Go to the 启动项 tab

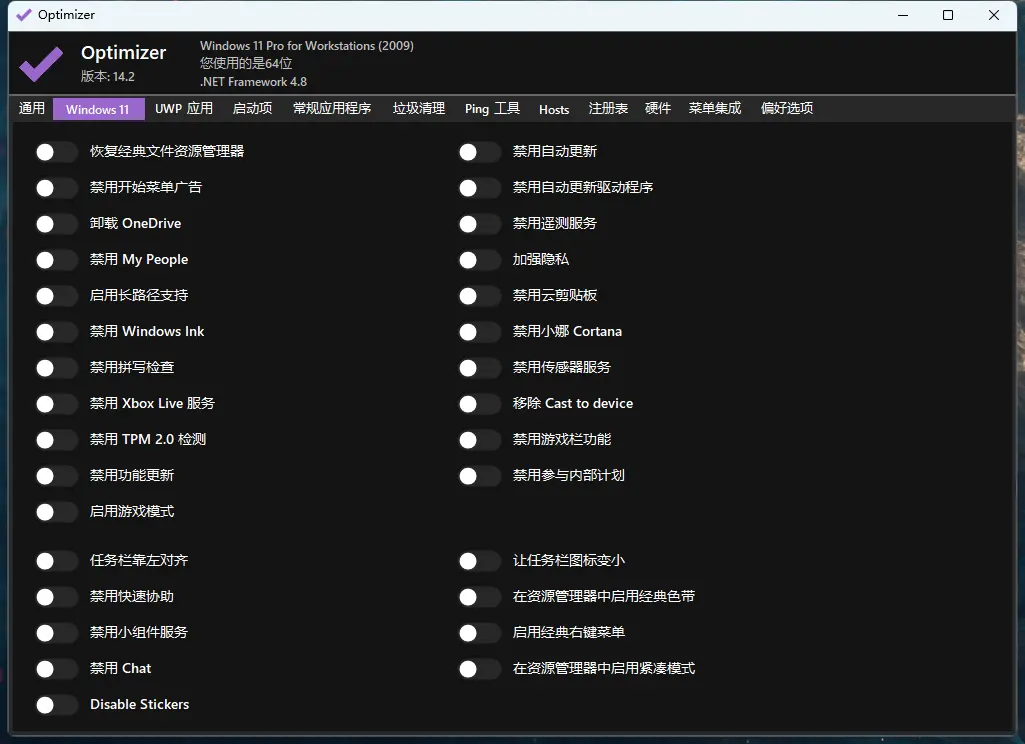pos(252,109)
